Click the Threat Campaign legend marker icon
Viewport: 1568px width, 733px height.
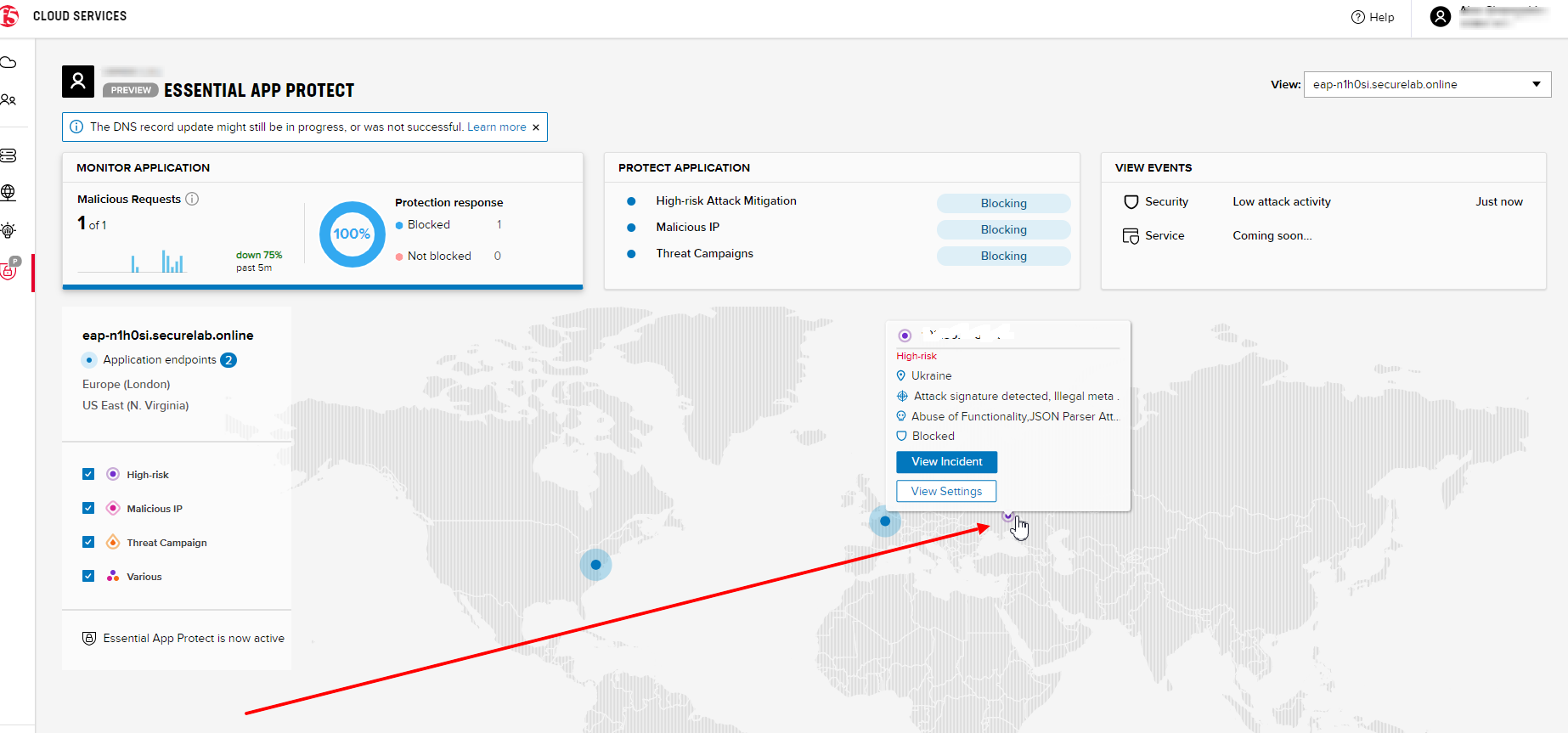(113, 542)
